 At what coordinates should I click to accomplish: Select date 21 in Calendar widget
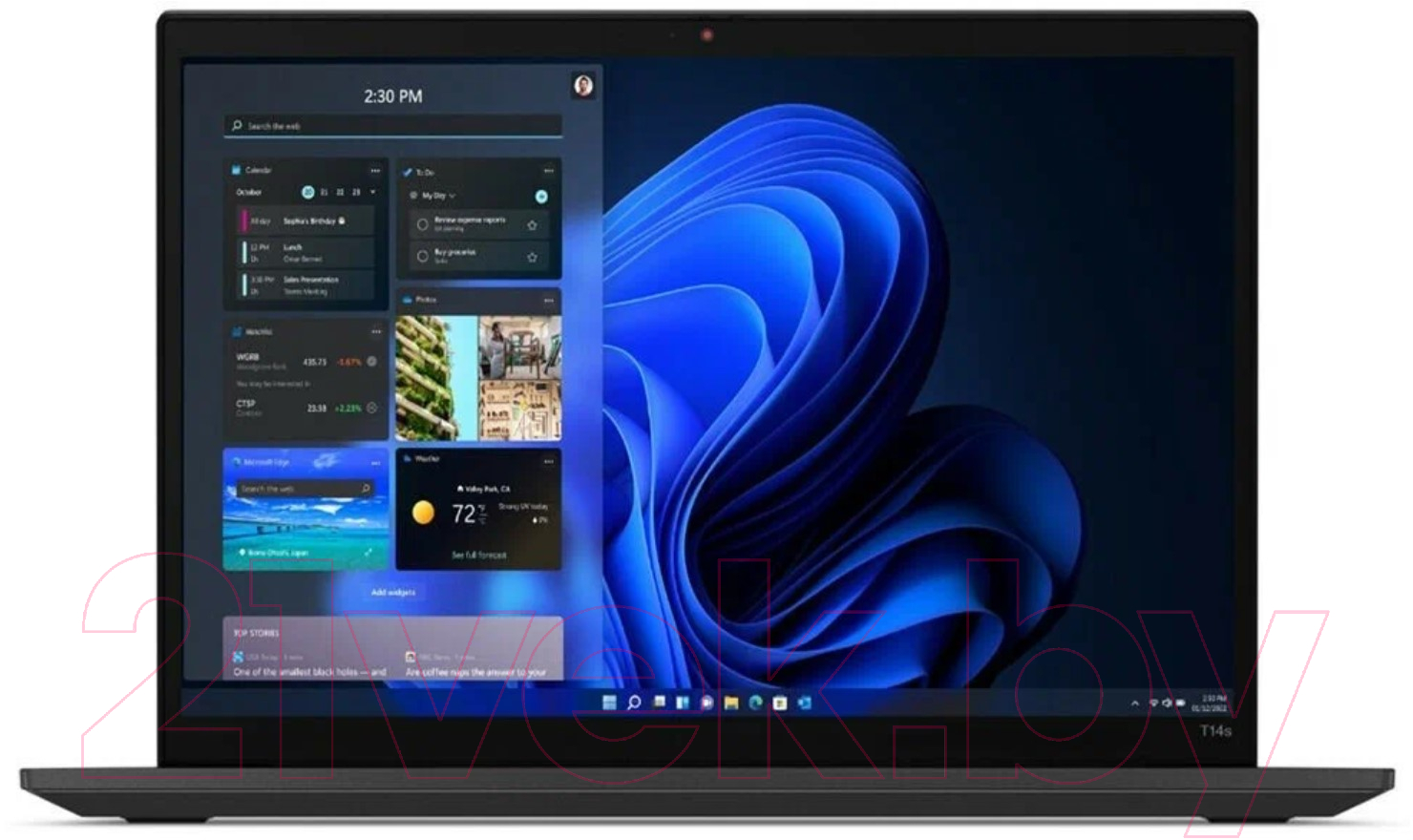coord(325,192)
